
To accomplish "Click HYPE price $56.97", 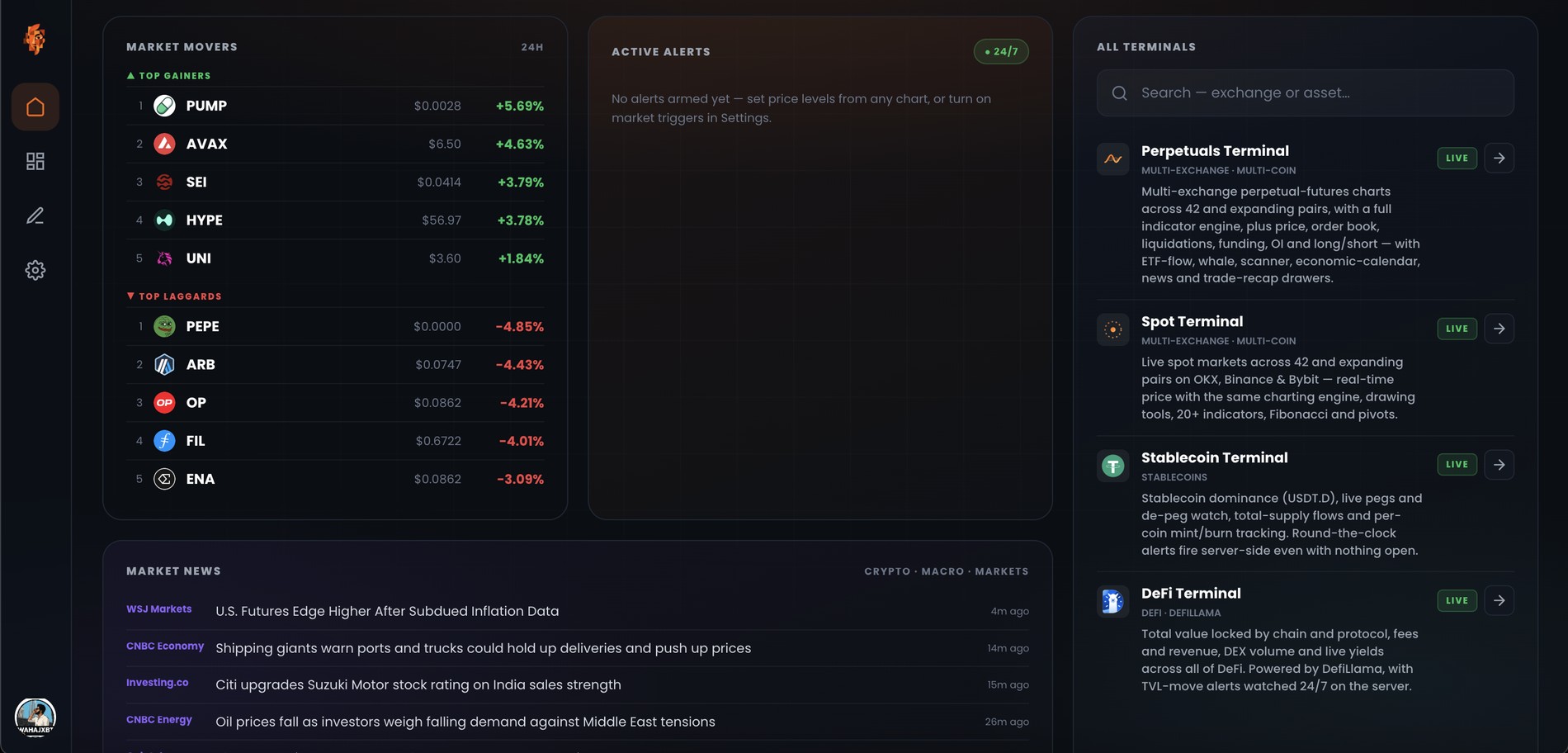I will 442,220.
